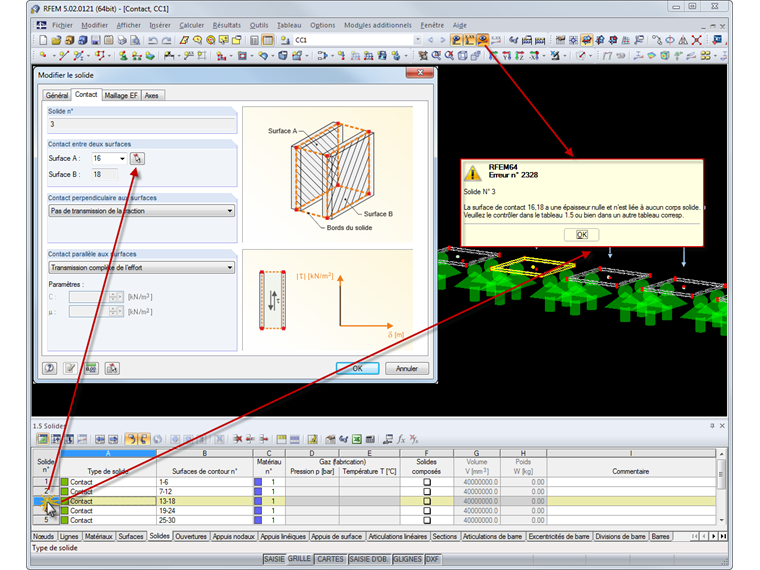Click Annuler in the Modifier le solide dialog

click(x=407, y=368)
